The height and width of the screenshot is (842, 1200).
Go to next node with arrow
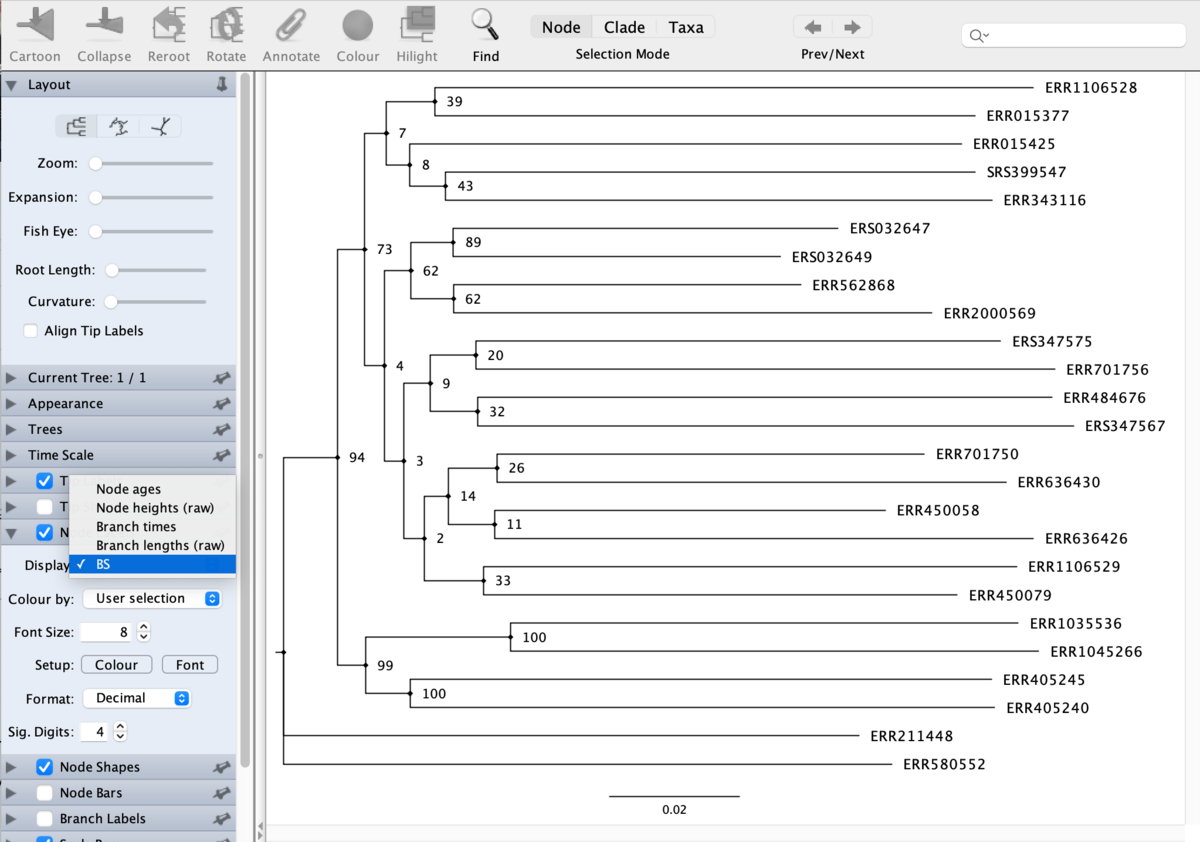pyautogui.click(x=852, y=27)
